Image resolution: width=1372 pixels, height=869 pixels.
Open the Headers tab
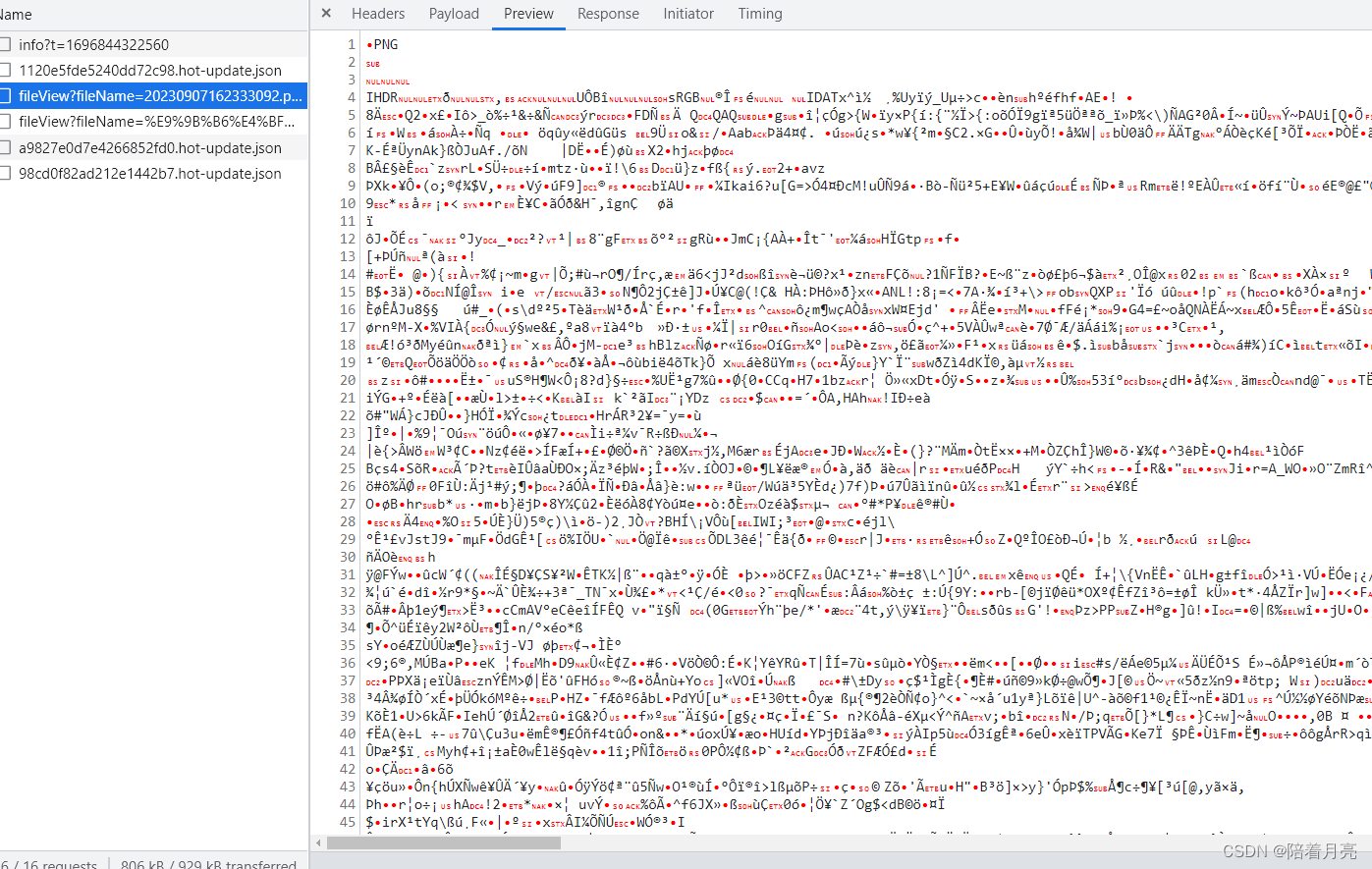pos(378,14)
